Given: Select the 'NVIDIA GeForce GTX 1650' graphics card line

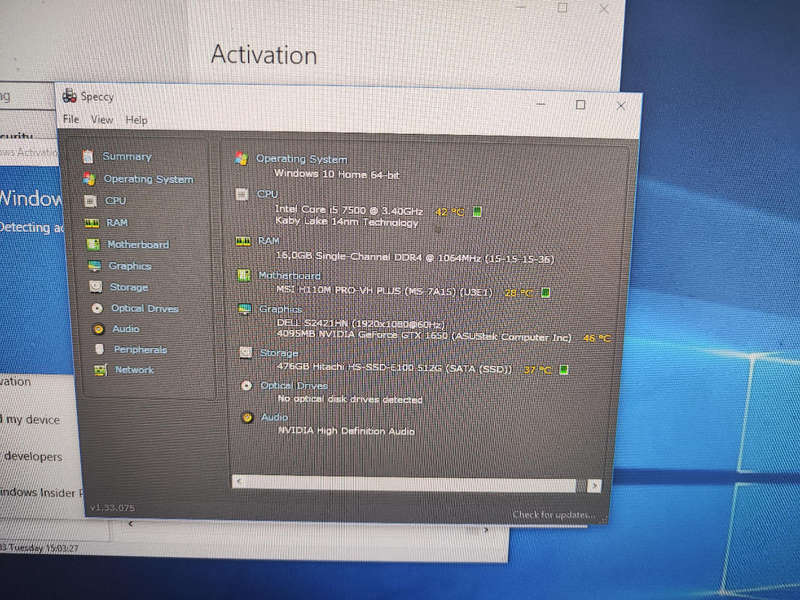Looking at the screenshot, I should point(424,335).
